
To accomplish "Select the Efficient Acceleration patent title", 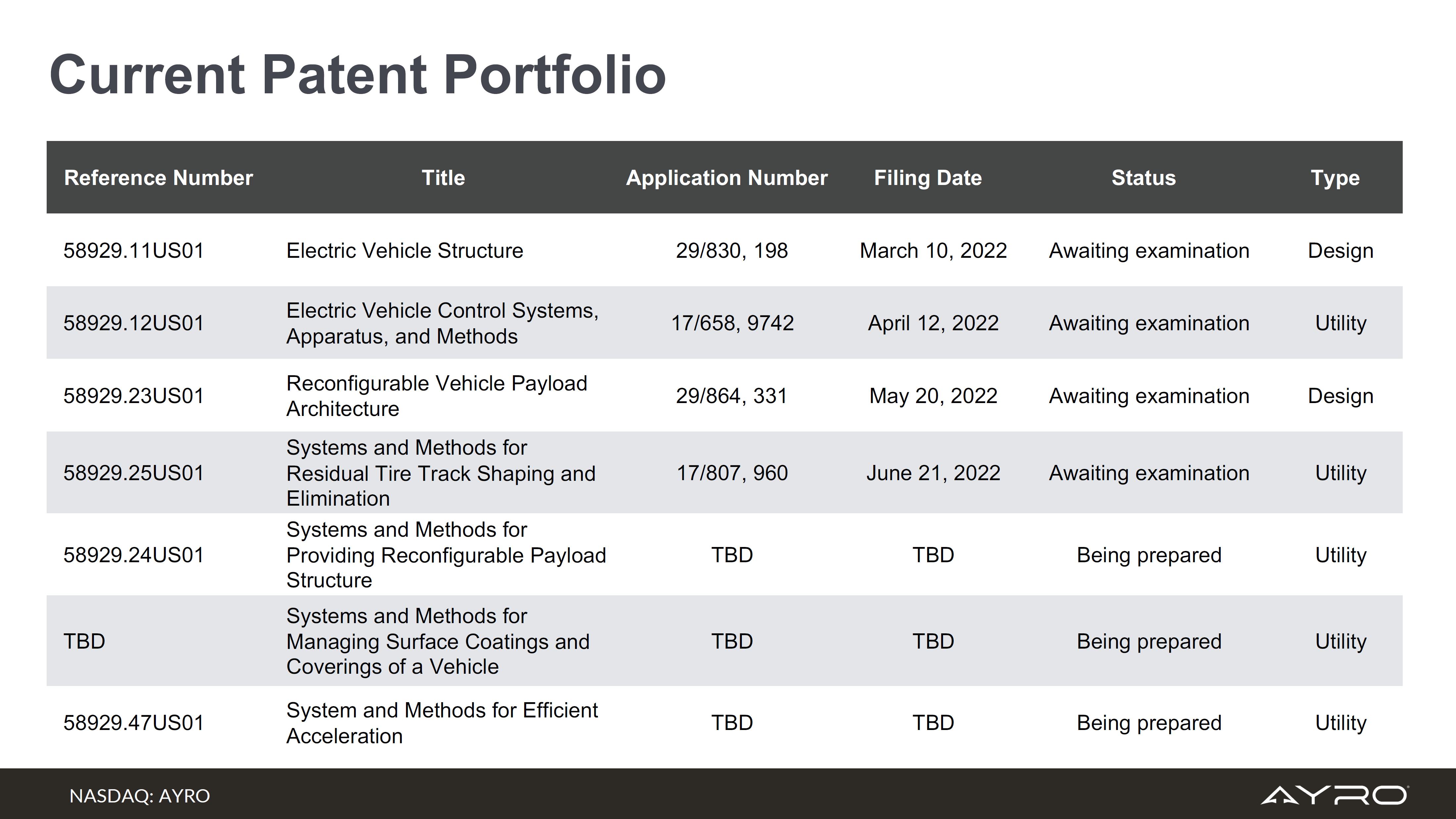I will [x=441, y=722].
